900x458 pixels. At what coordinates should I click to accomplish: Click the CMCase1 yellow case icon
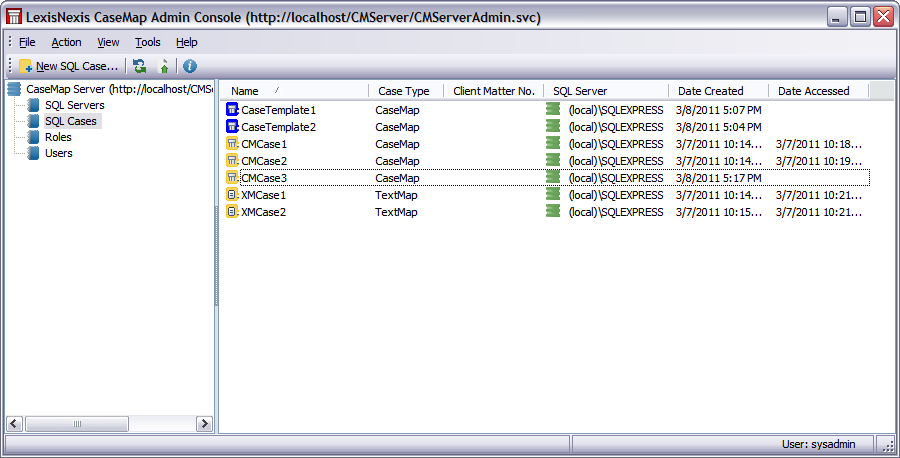(x=232, y=143)
